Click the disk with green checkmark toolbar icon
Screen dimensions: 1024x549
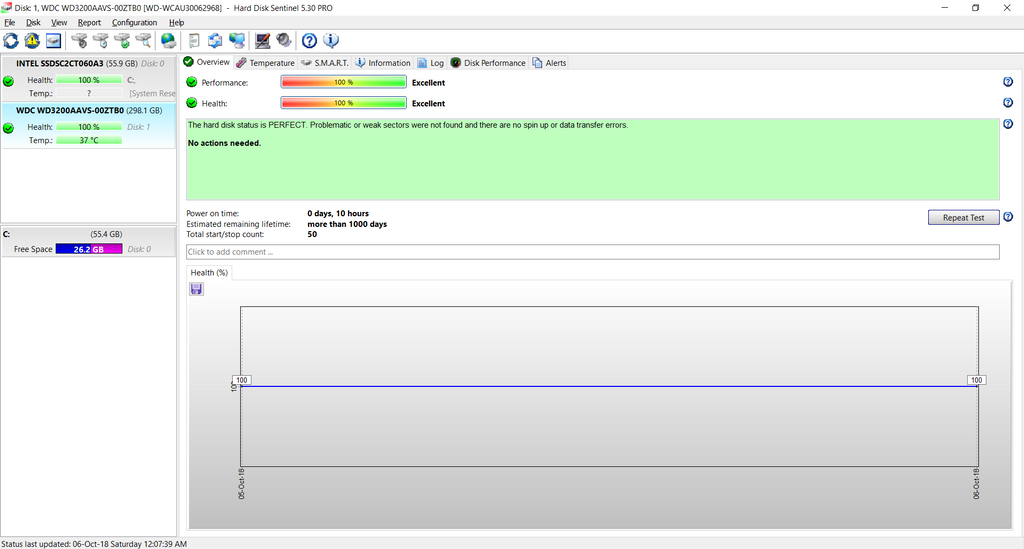pos(122,40)
